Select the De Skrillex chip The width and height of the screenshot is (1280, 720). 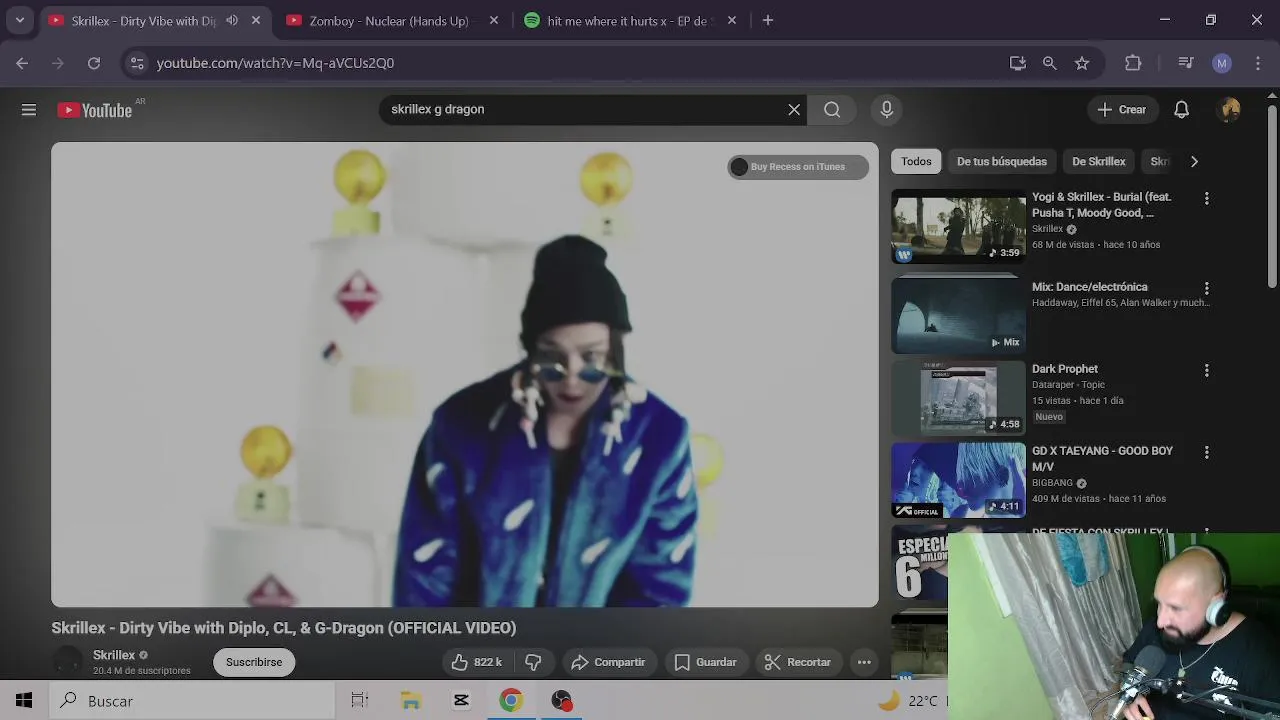coord(1098,161)
